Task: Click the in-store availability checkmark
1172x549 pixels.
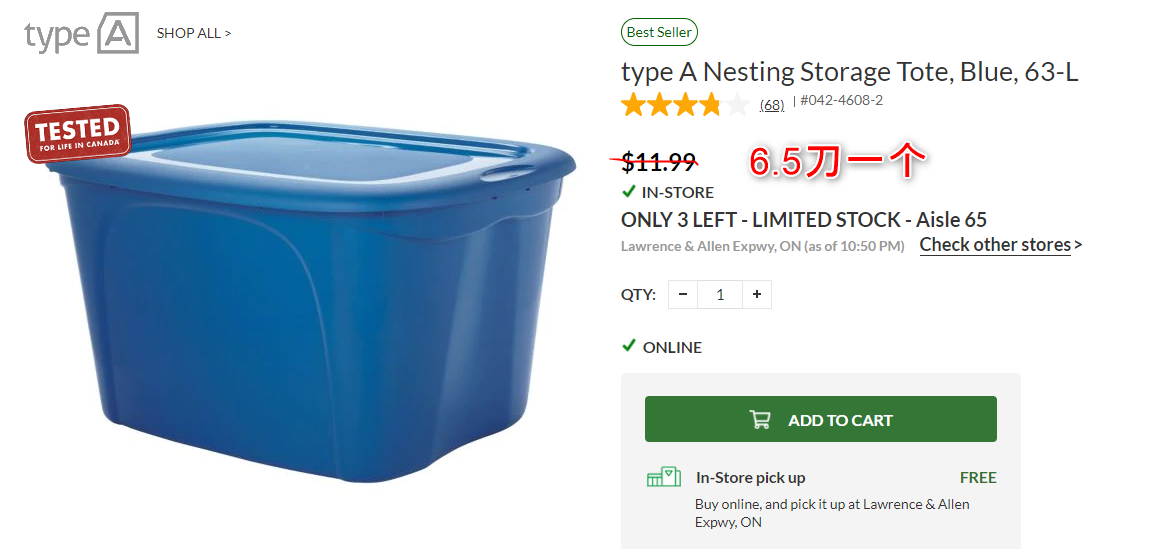Action: tap(629, 191)
